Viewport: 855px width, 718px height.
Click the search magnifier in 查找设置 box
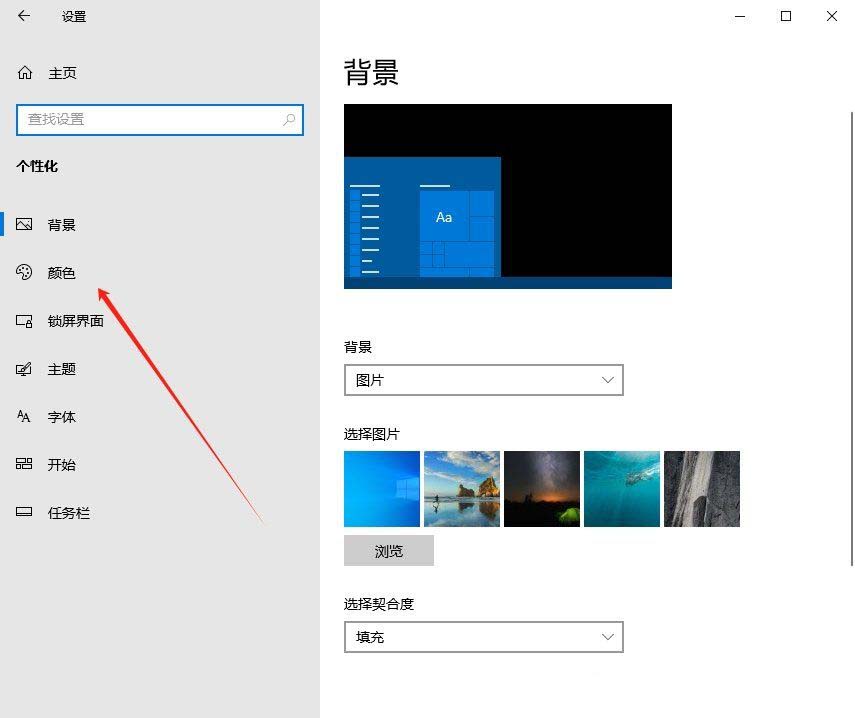pos(287,120)
